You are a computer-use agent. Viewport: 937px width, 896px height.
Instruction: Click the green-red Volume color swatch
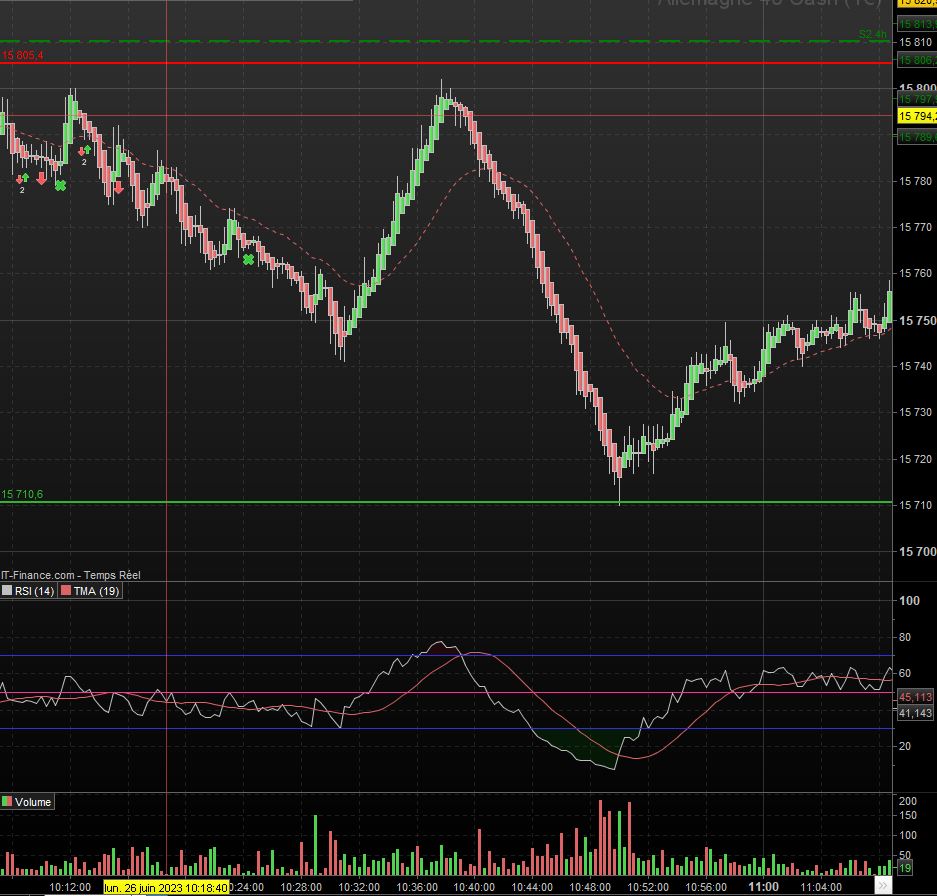tap(7, 802)
